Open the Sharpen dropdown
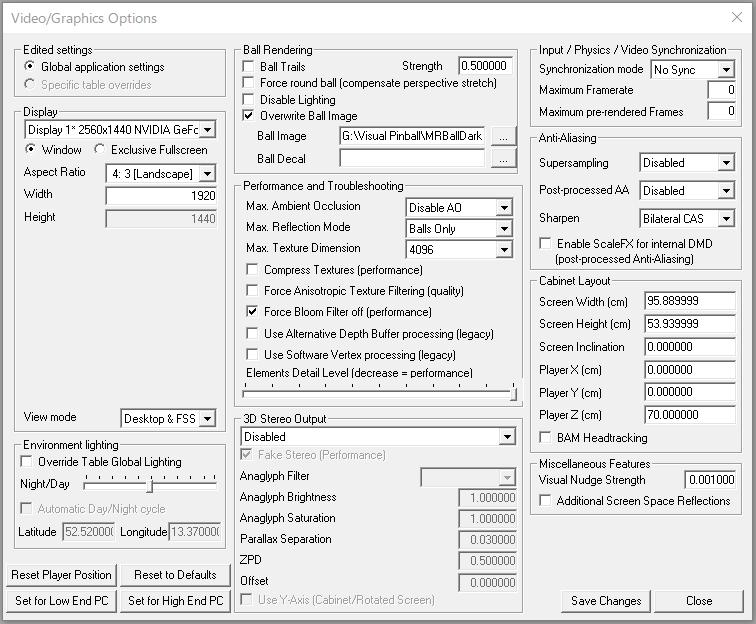Image resolution: width=756 pixels, height=624 pixels. [687, 218]
